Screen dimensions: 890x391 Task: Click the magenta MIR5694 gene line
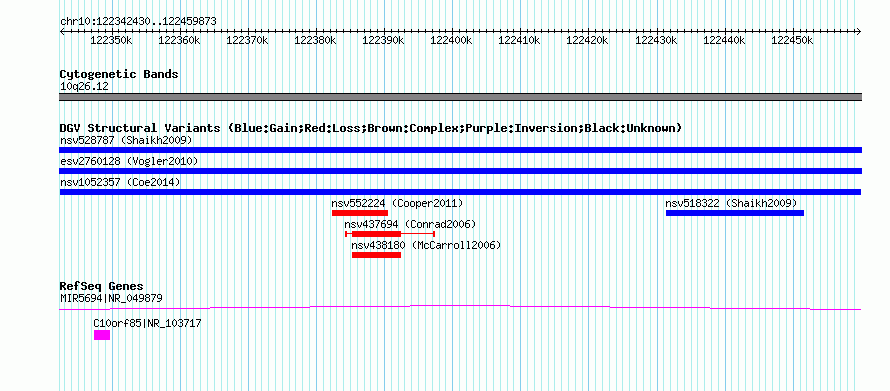[460, 308]
